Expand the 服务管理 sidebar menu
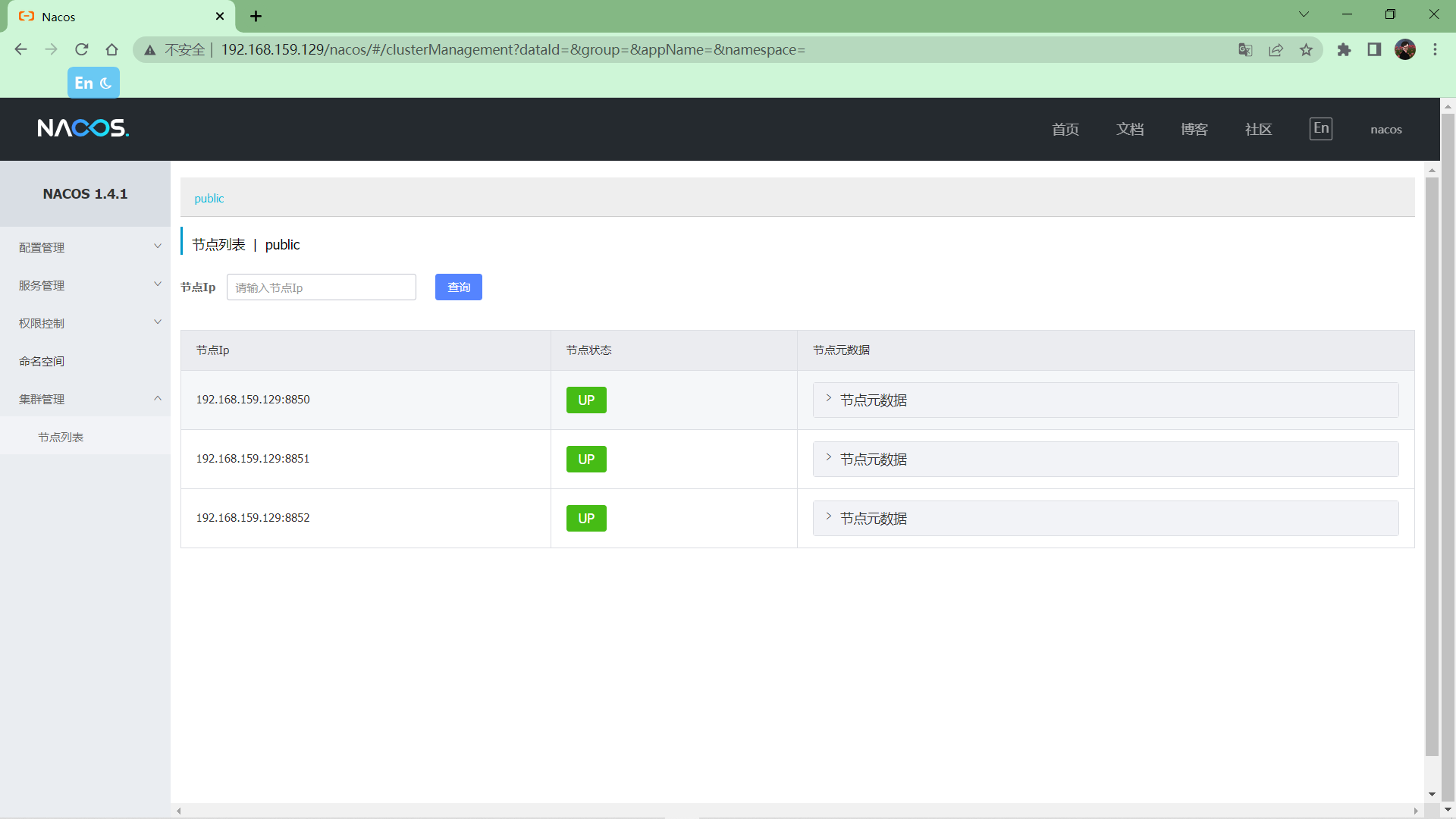Image resolution: width=1456 pixels, height=819 pixels. click(x=85, y=285)
